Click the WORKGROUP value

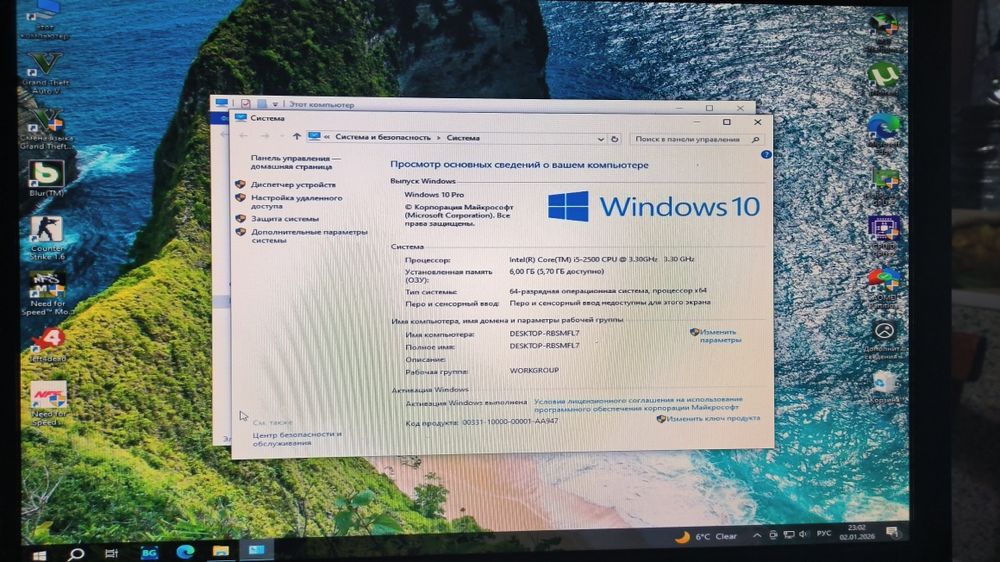click(x=534, y=370)
